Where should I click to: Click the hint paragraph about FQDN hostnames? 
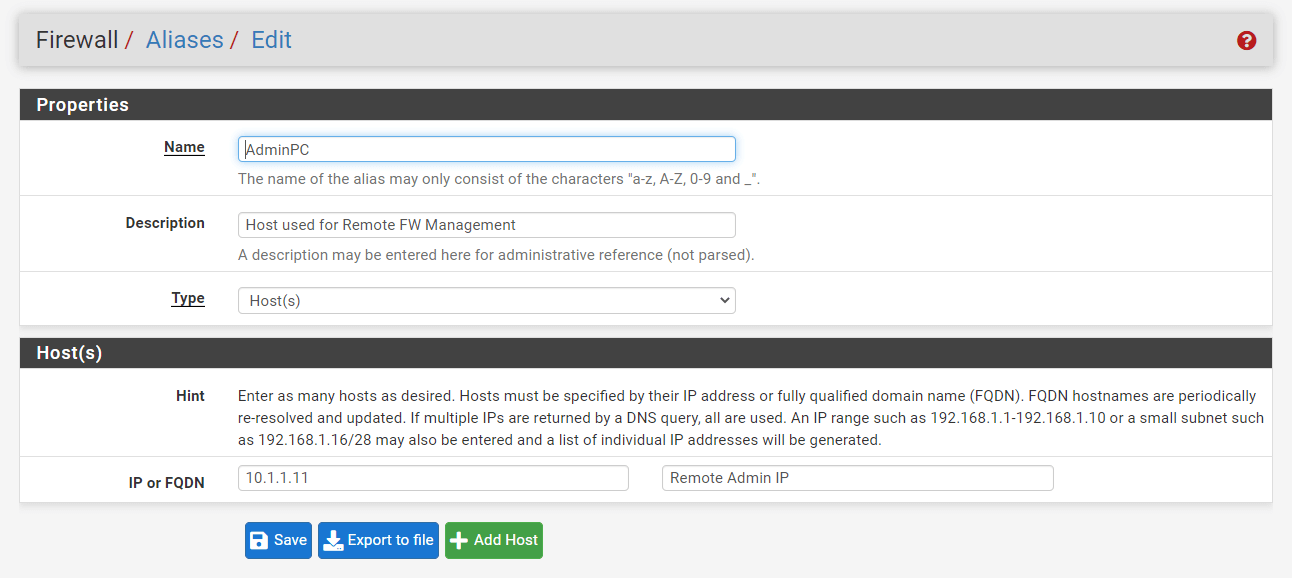(751, 418)
